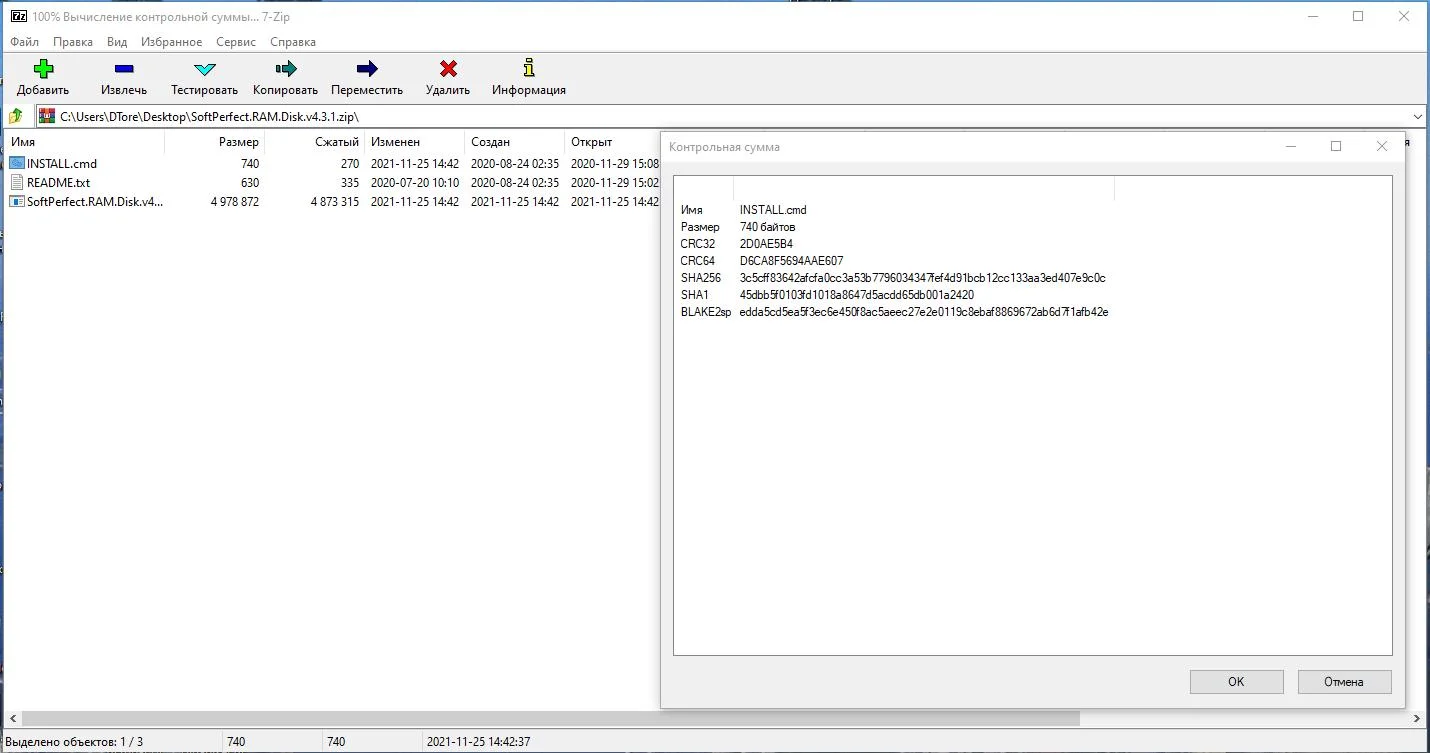Click the SoftPerfect.RAM.Disk exe icon
Screen dimensions: 1430x753
tap(17, 201)
